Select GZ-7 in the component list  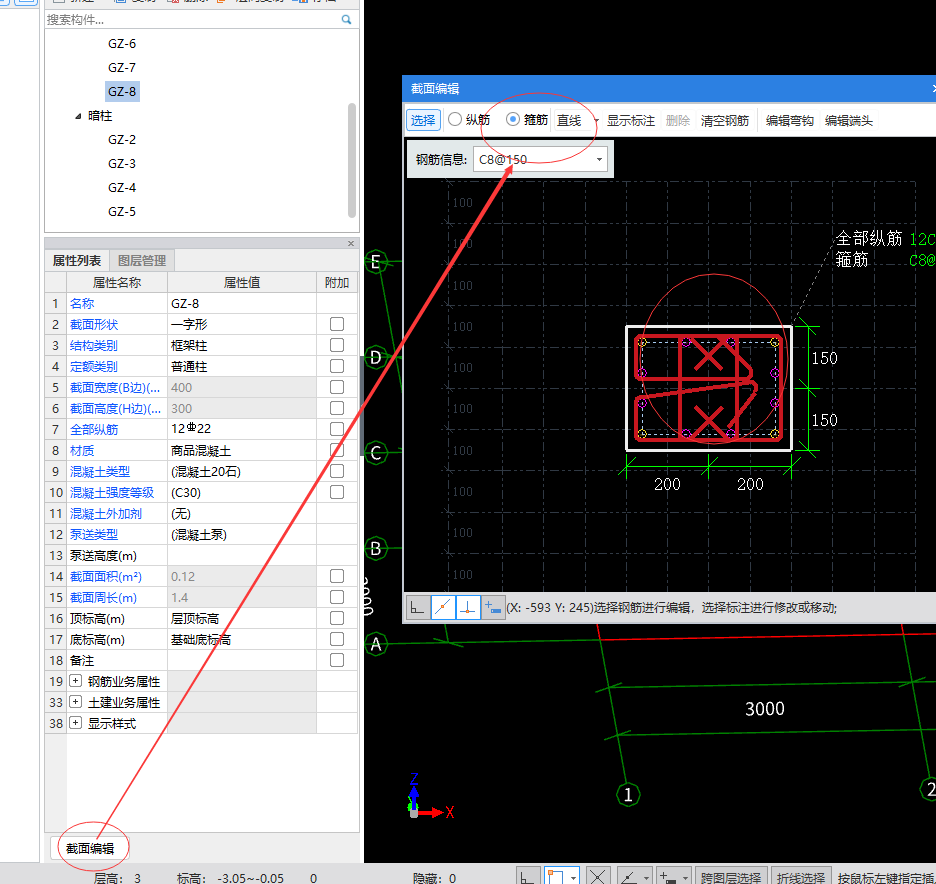122,67
